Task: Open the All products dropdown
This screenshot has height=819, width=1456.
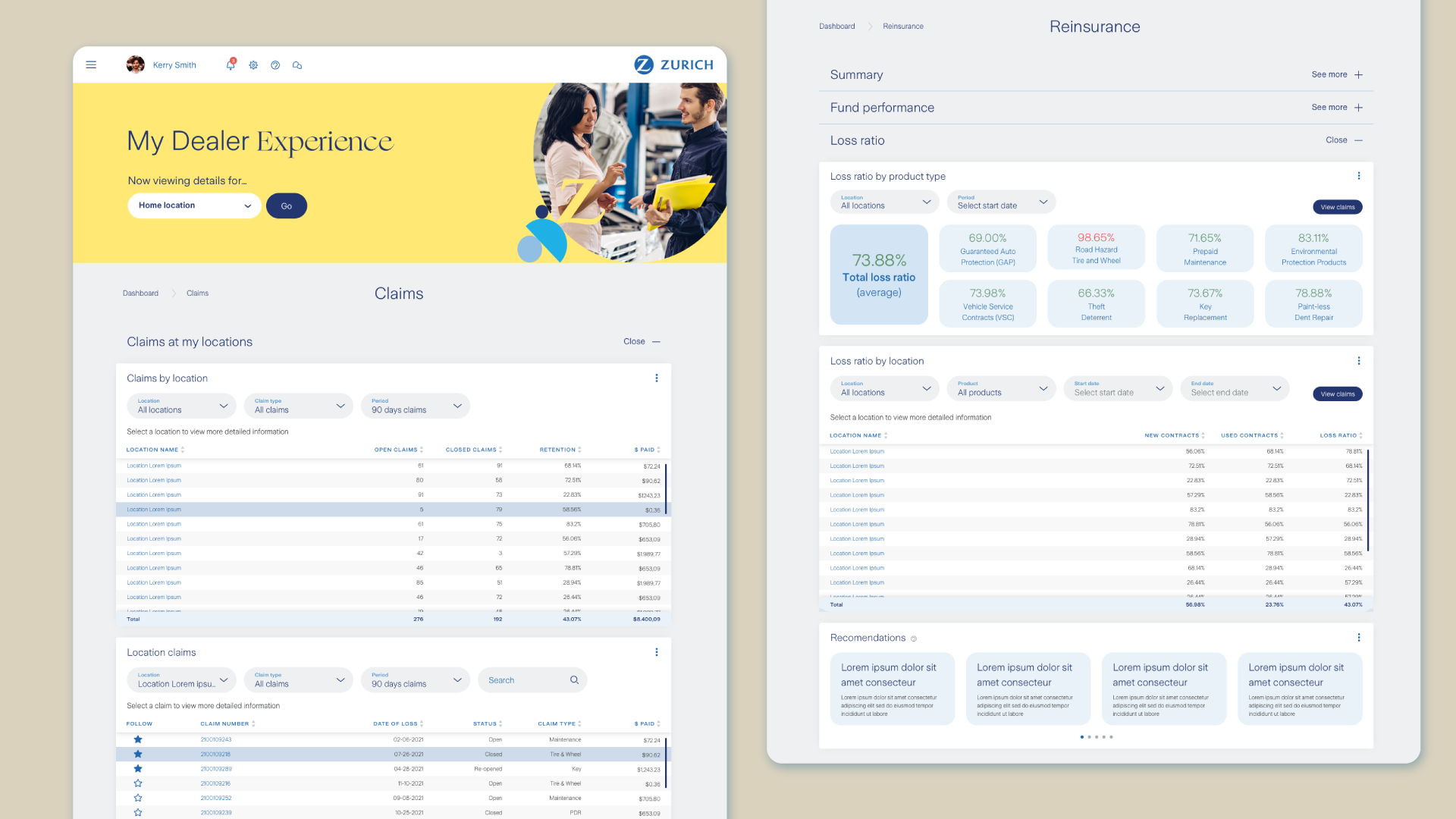Action: (x=1001, y=388)
